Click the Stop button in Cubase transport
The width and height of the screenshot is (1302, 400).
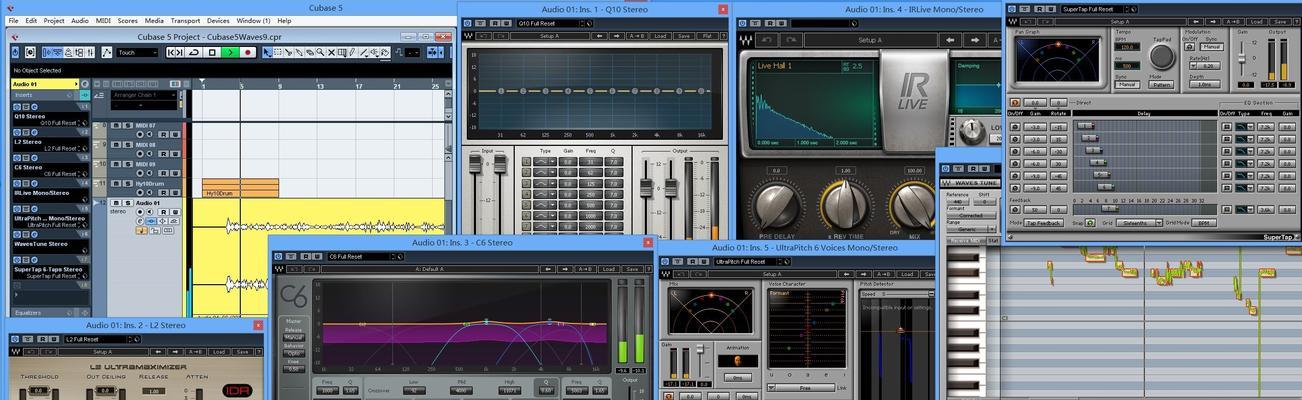[212, 52]
